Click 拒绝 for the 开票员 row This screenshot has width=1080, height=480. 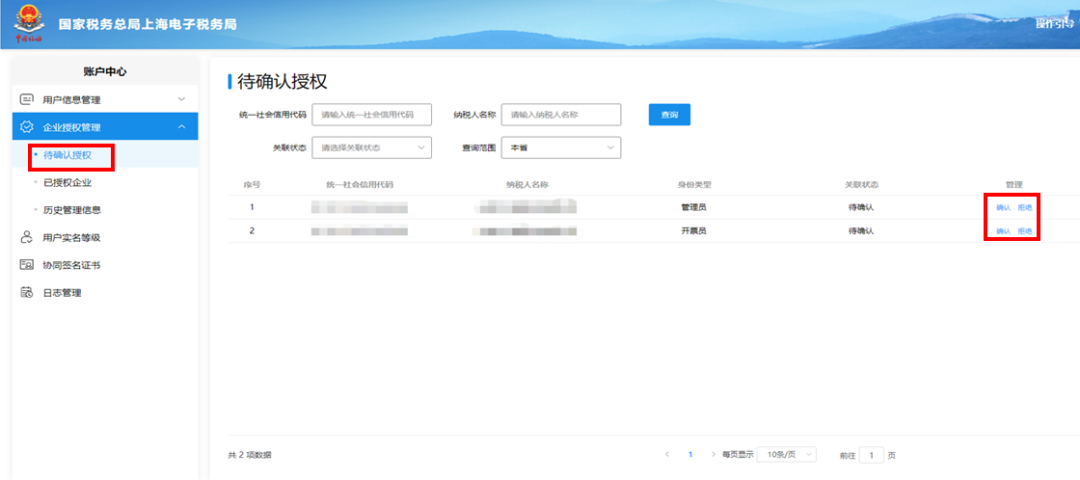[x=1025, y=231]
